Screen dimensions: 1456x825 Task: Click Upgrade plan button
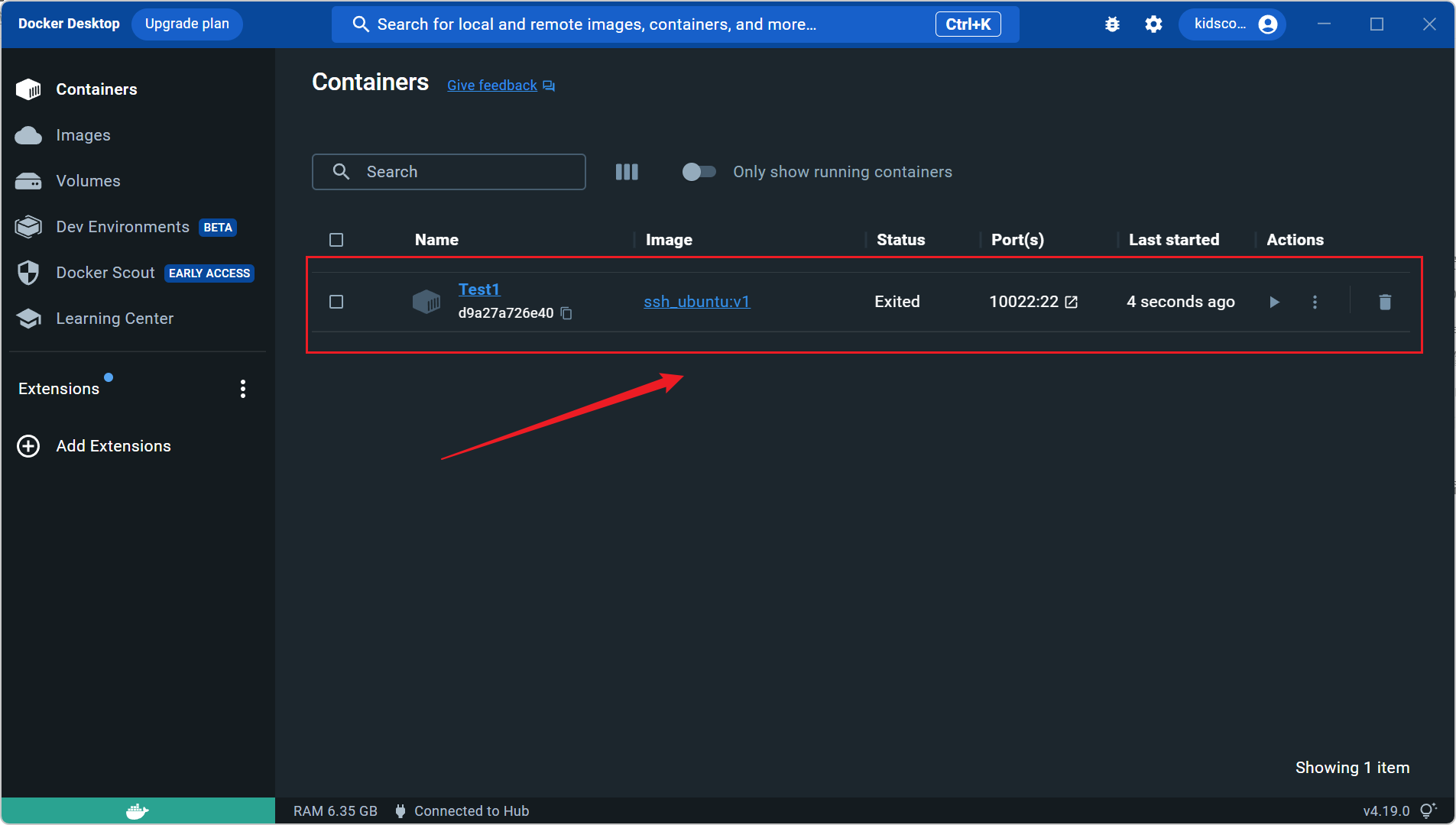[x=187, y=24]
